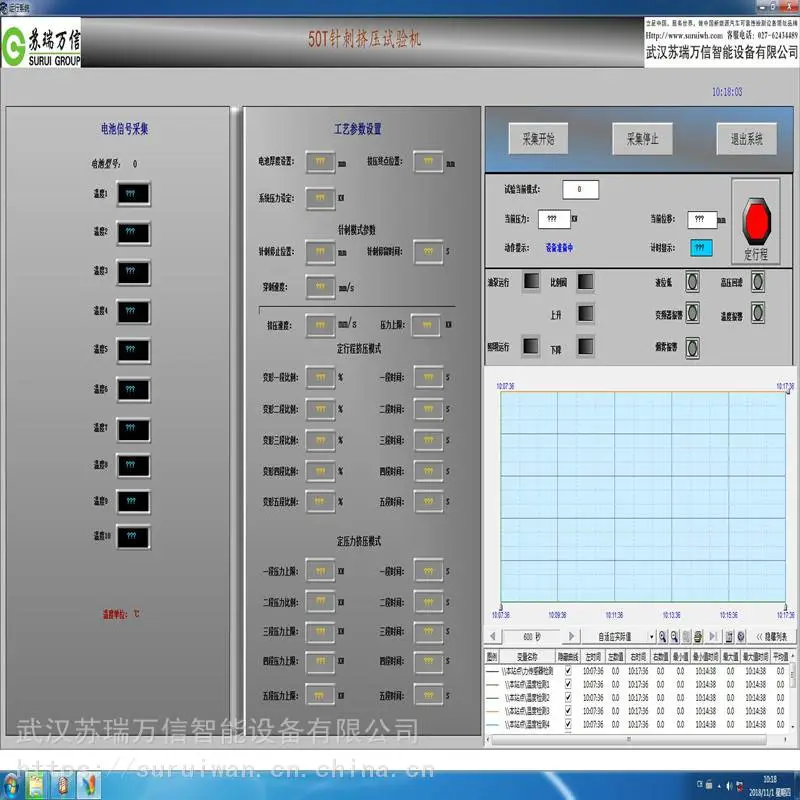Click the 变频器报警 indicator lamp
The height and width of the screenshot is (800, 800).
[x=692, y=313]
